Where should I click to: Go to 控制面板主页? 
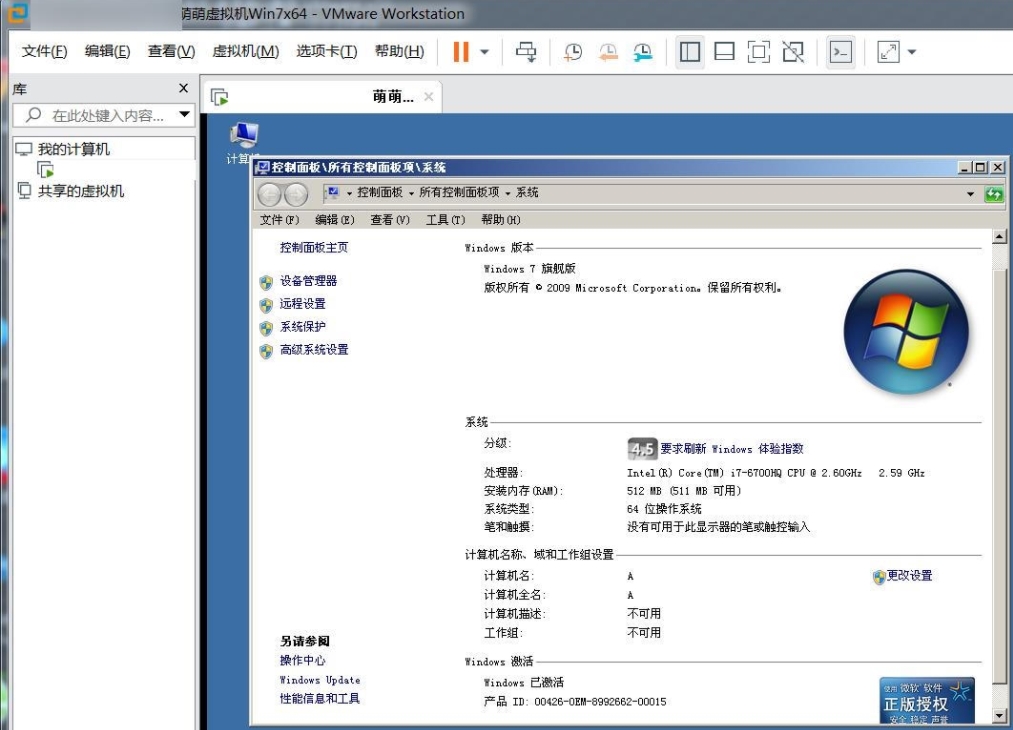pyautogui.click(x=314, y=247)
